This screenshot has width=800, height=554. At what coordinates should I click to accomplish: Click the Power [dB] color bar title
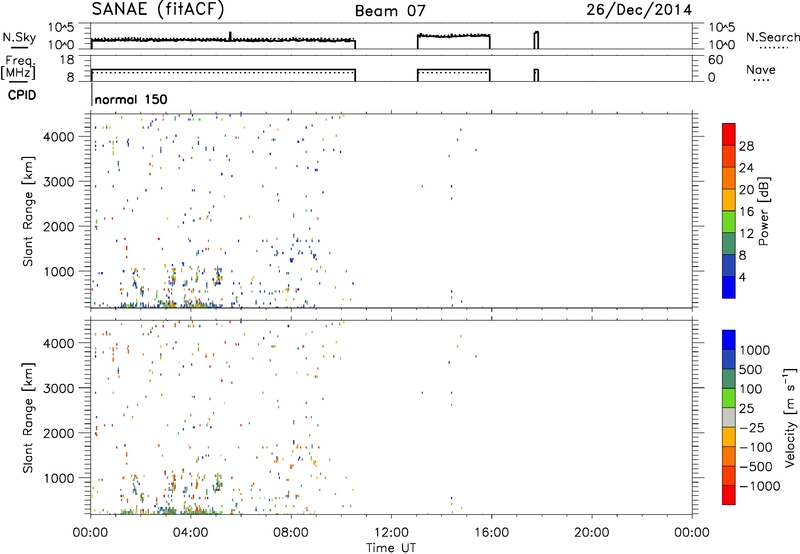[763, 211]
